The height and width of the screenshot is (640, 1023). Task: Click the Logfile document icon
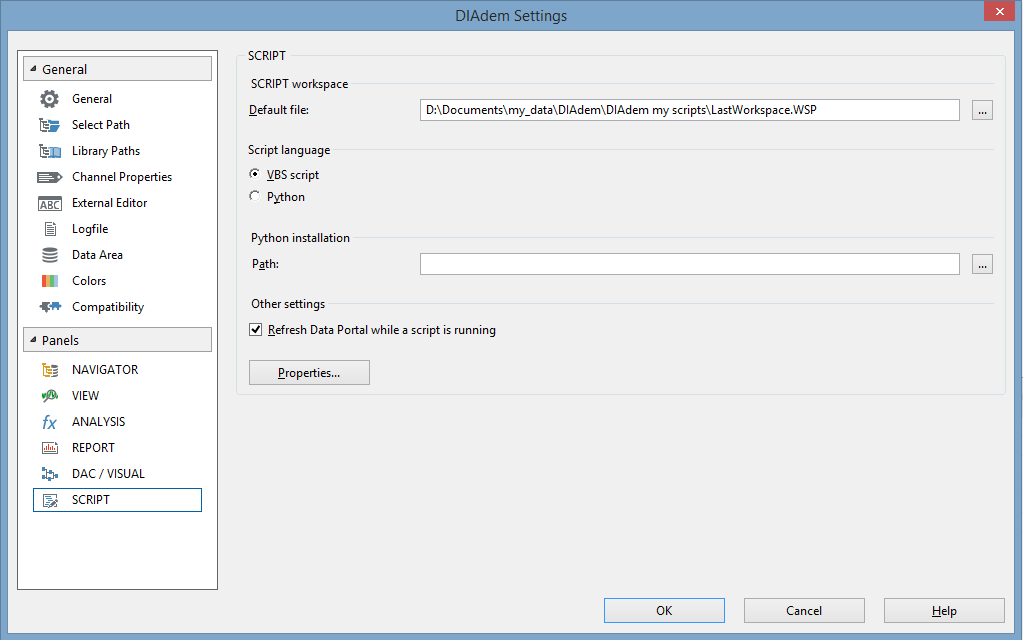(50, 229)
